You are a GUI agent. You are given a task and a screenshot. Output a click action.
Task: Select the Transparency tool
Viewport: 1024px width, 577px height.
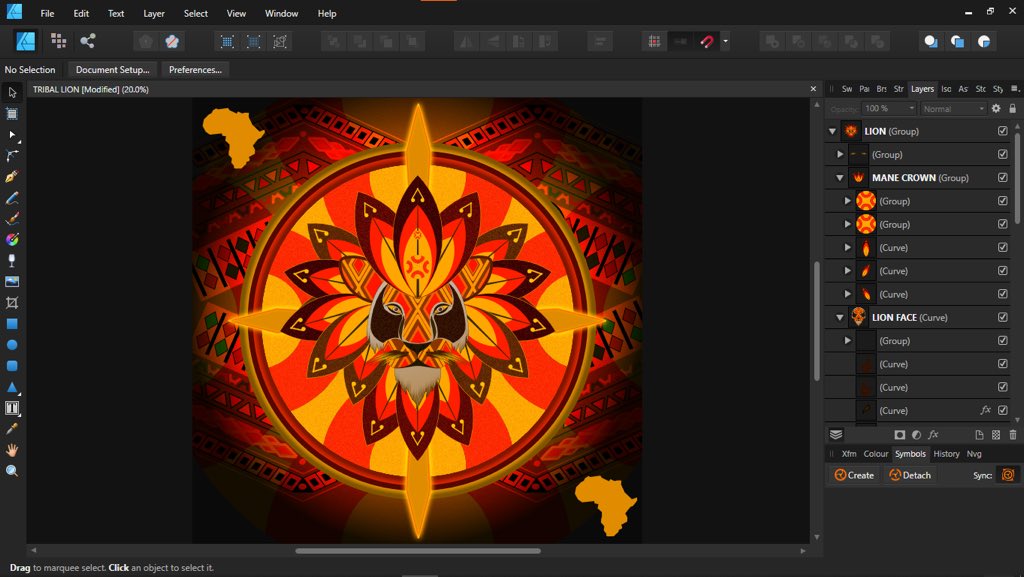click(x=12, y=260)
